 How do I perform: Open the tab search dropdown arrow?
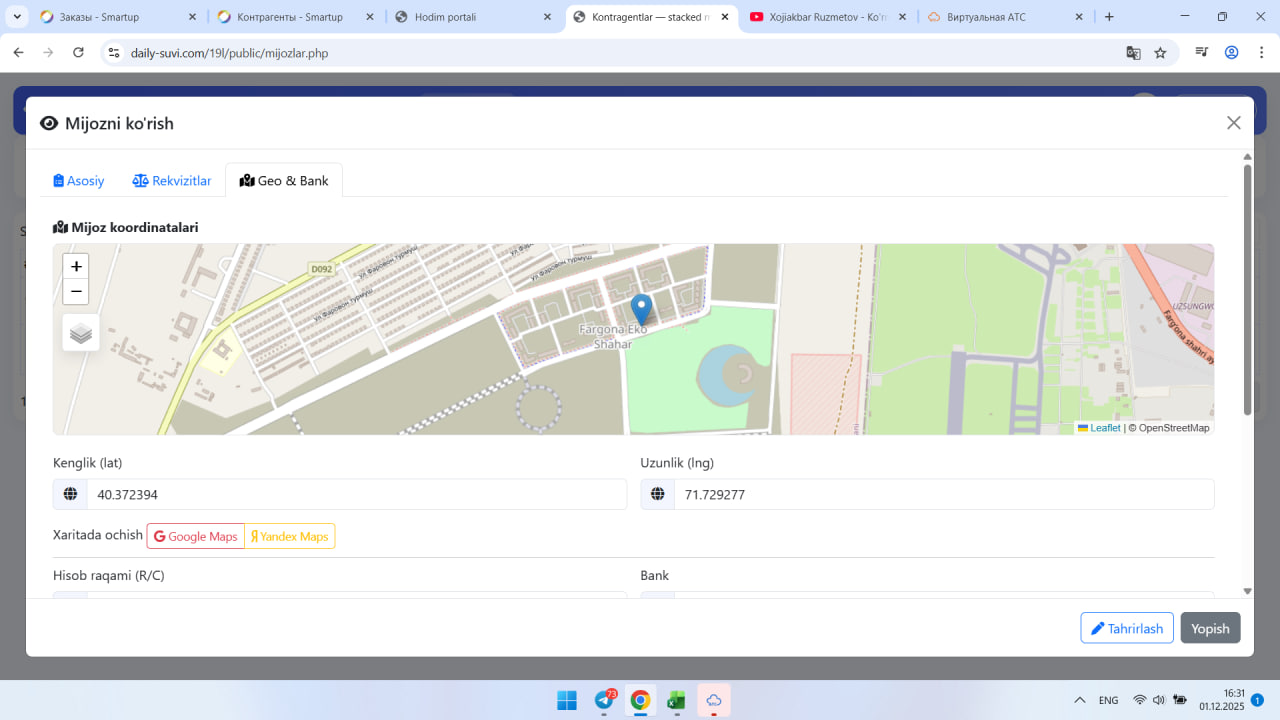[x=17, y=17]
